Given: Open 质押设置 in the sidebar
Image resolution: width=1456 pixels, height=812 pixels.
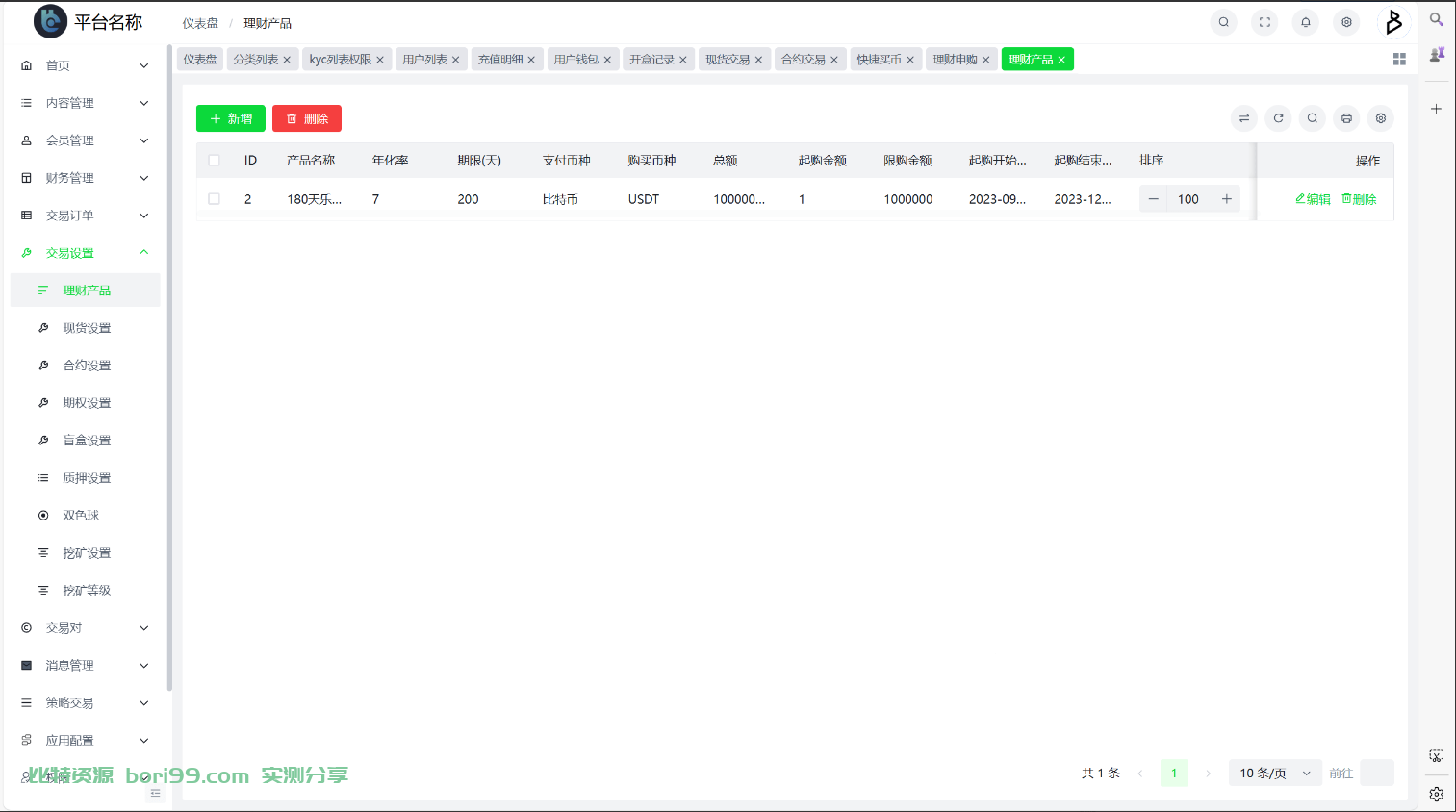Looking at the screenshot, I should tap(86, 478).
